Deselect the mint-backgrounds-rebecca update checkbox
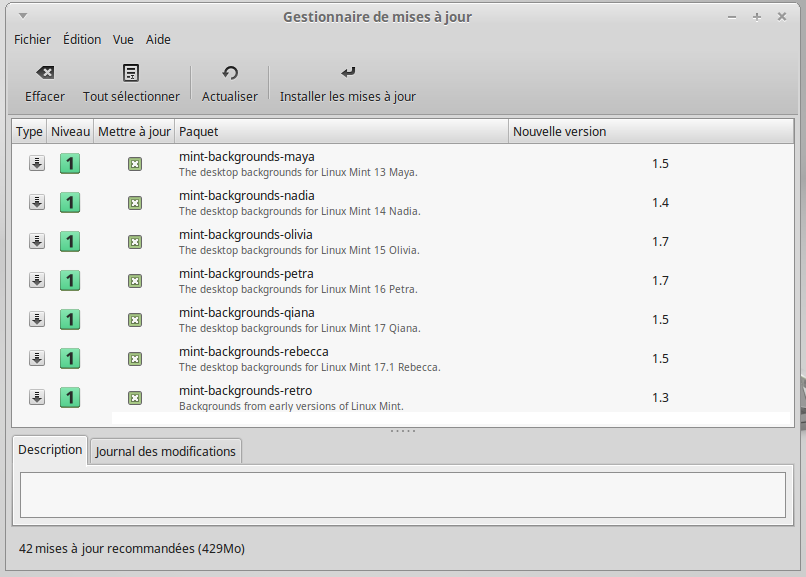 pyautogui.click(x=135, y=359)
